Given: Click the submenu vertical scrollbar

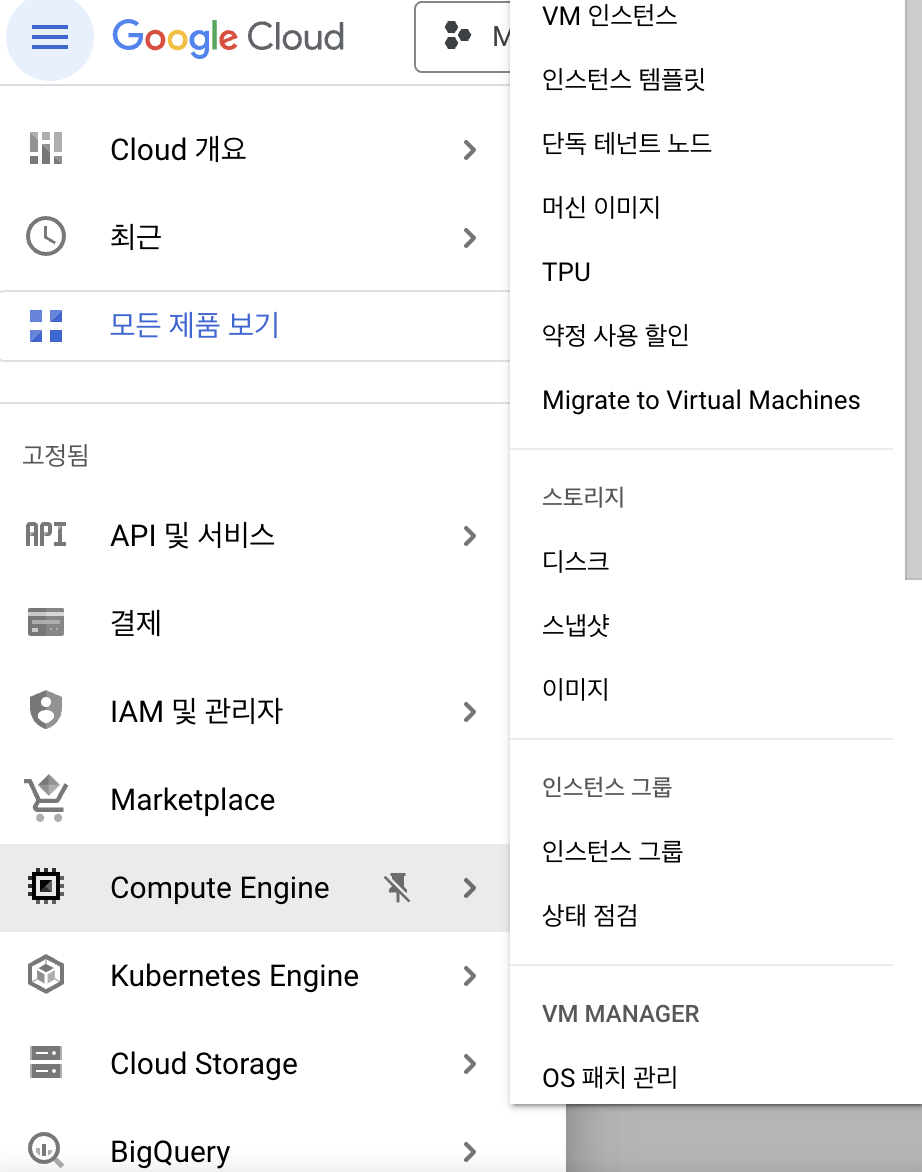Looking at the screenshot, I should coord(913,289).
